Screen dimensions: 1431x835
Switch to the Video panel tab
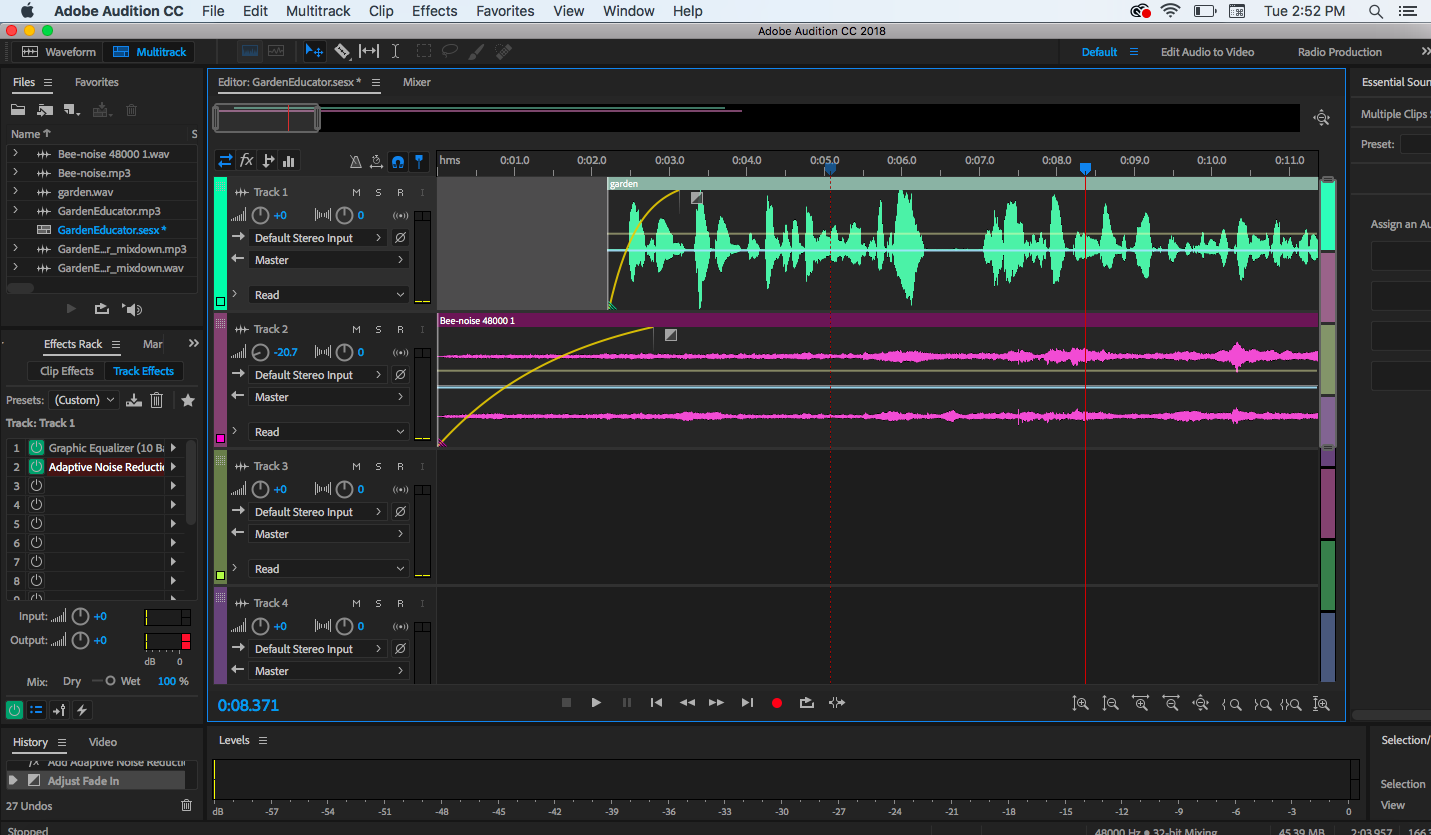(103, 742)
